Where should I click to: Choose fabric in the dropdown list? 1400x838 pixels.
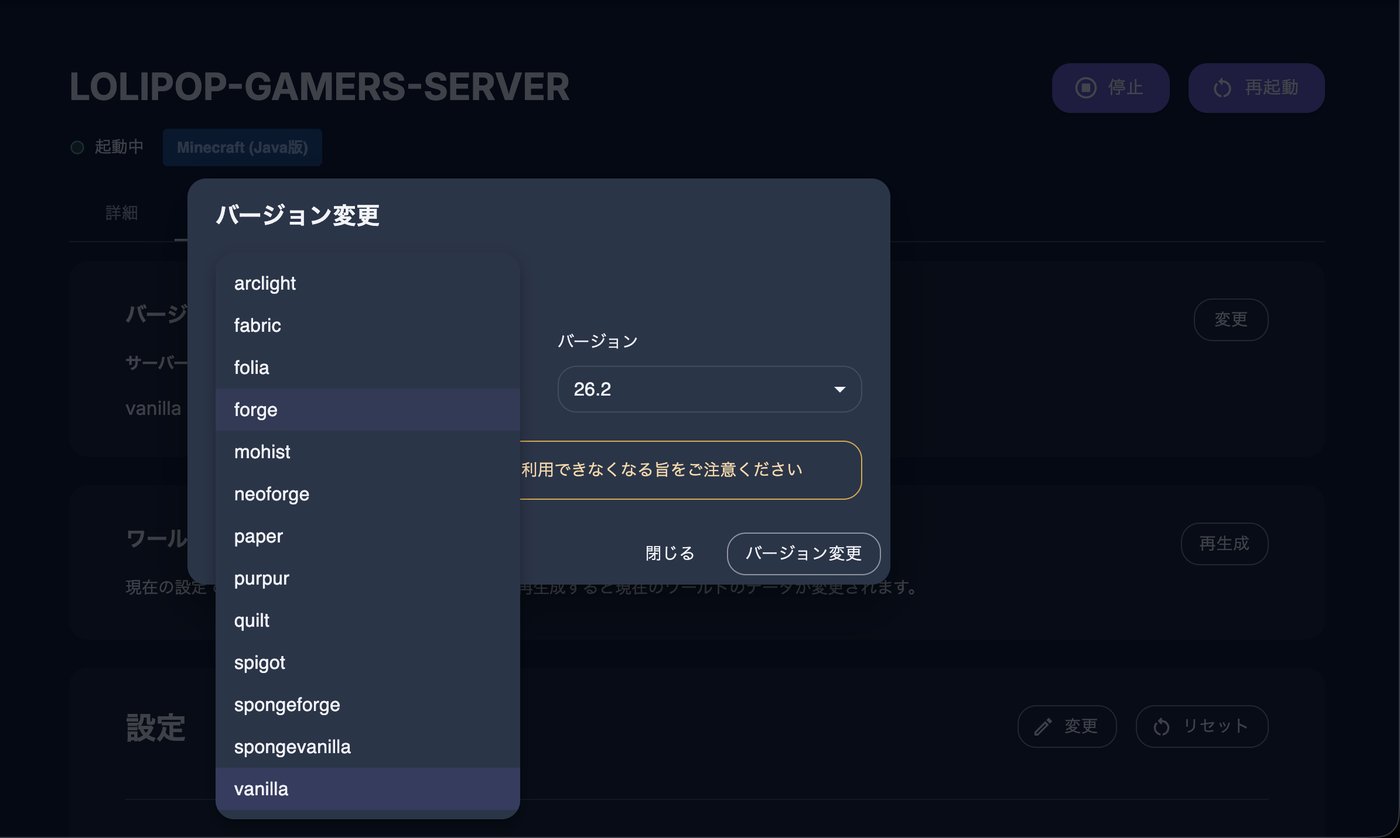367,325
